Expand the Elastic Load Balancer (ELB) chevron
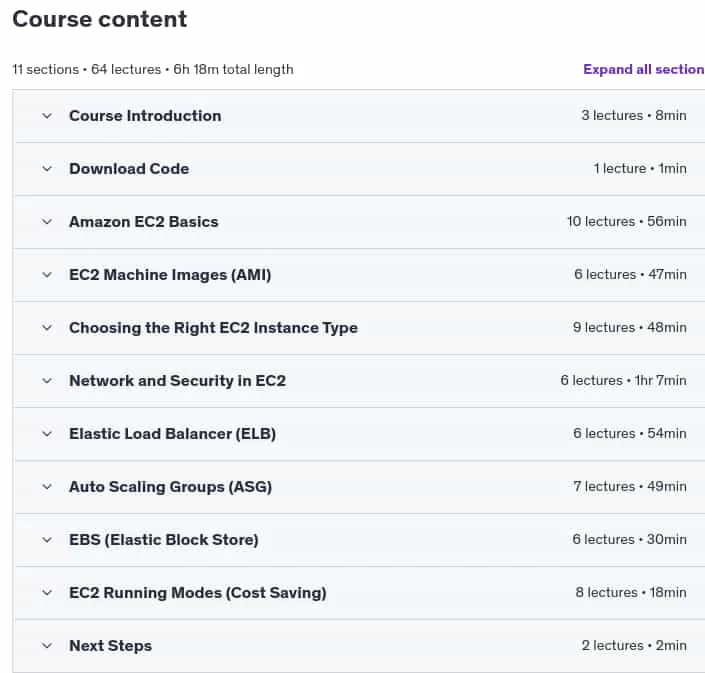Image resolution: width=705 pixels, height=673 pixels. pyautogui.click(x=47, y=434)
